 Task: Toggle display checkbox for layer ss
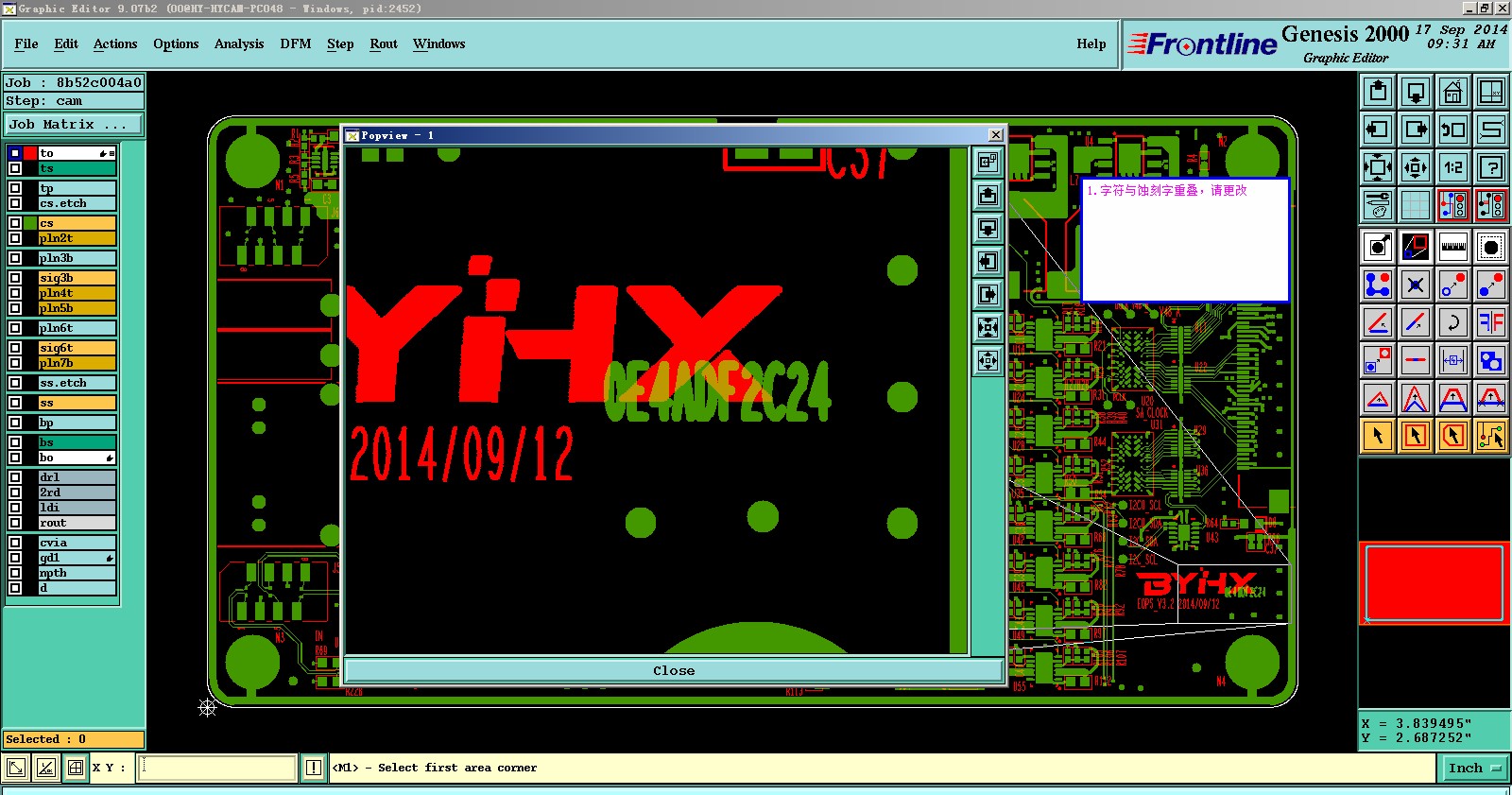point(15,403)
